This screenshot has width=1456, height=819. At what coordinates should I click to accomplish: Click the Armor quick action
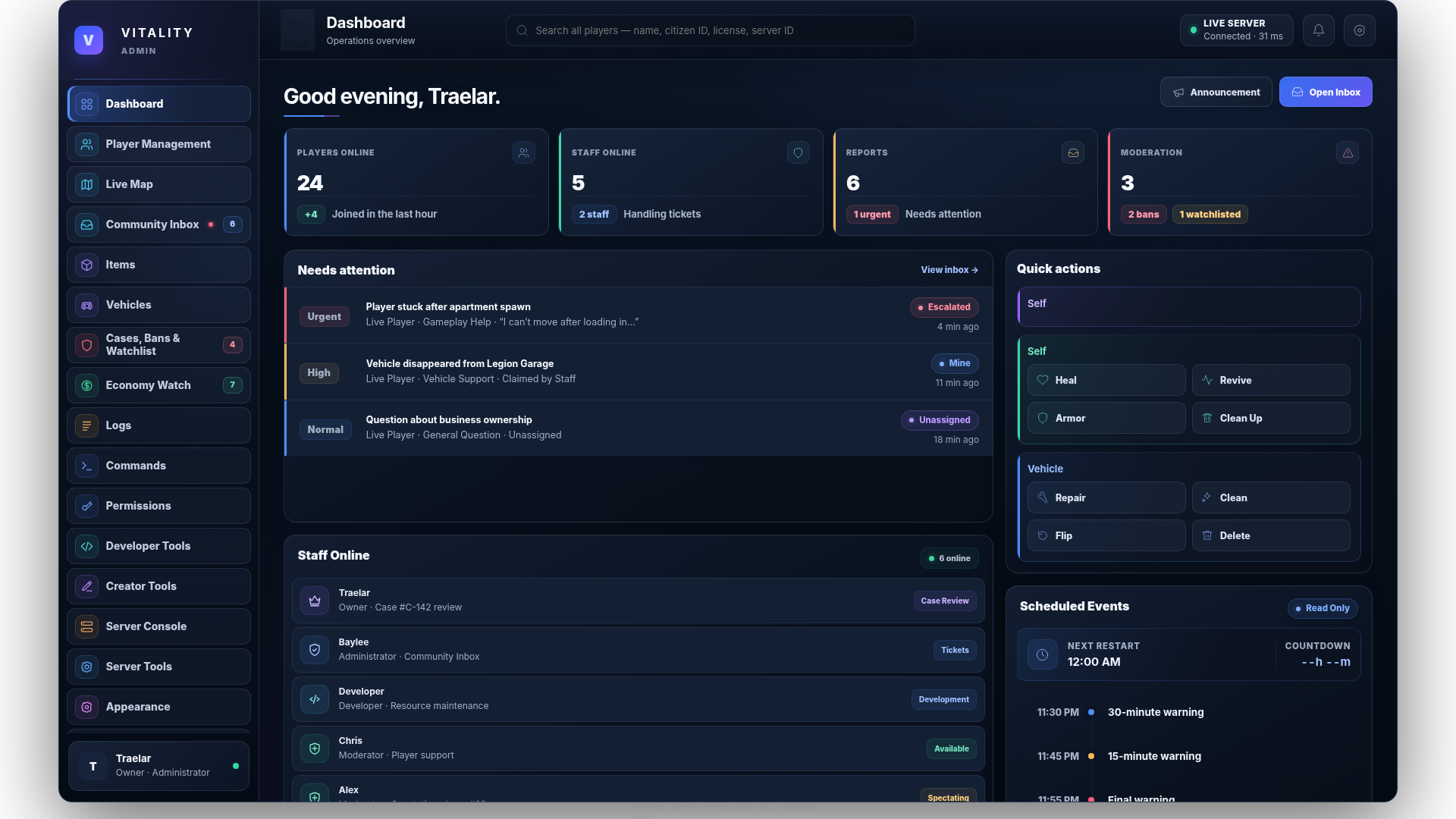(x=1106, y=418)
